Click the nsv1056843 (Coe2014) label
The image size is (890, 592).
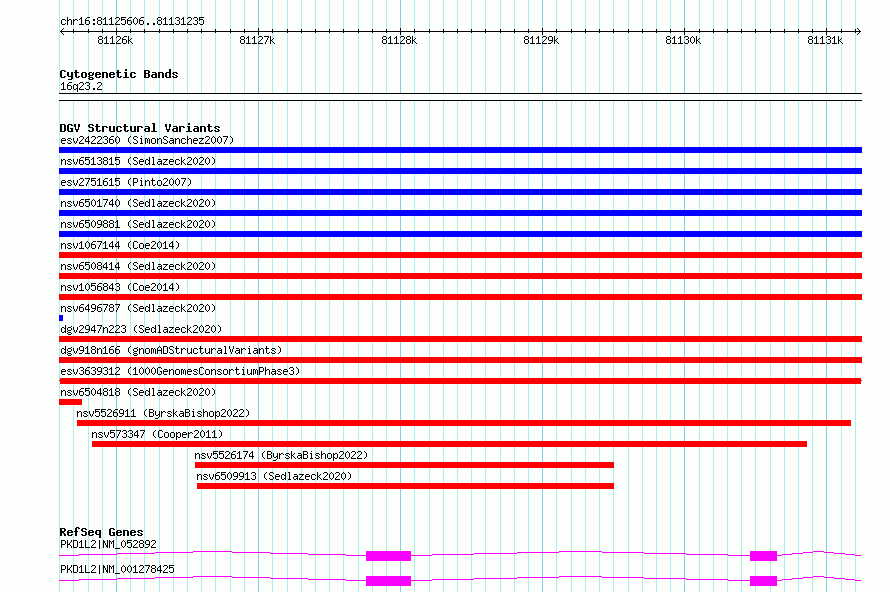[x=120, y=287]
